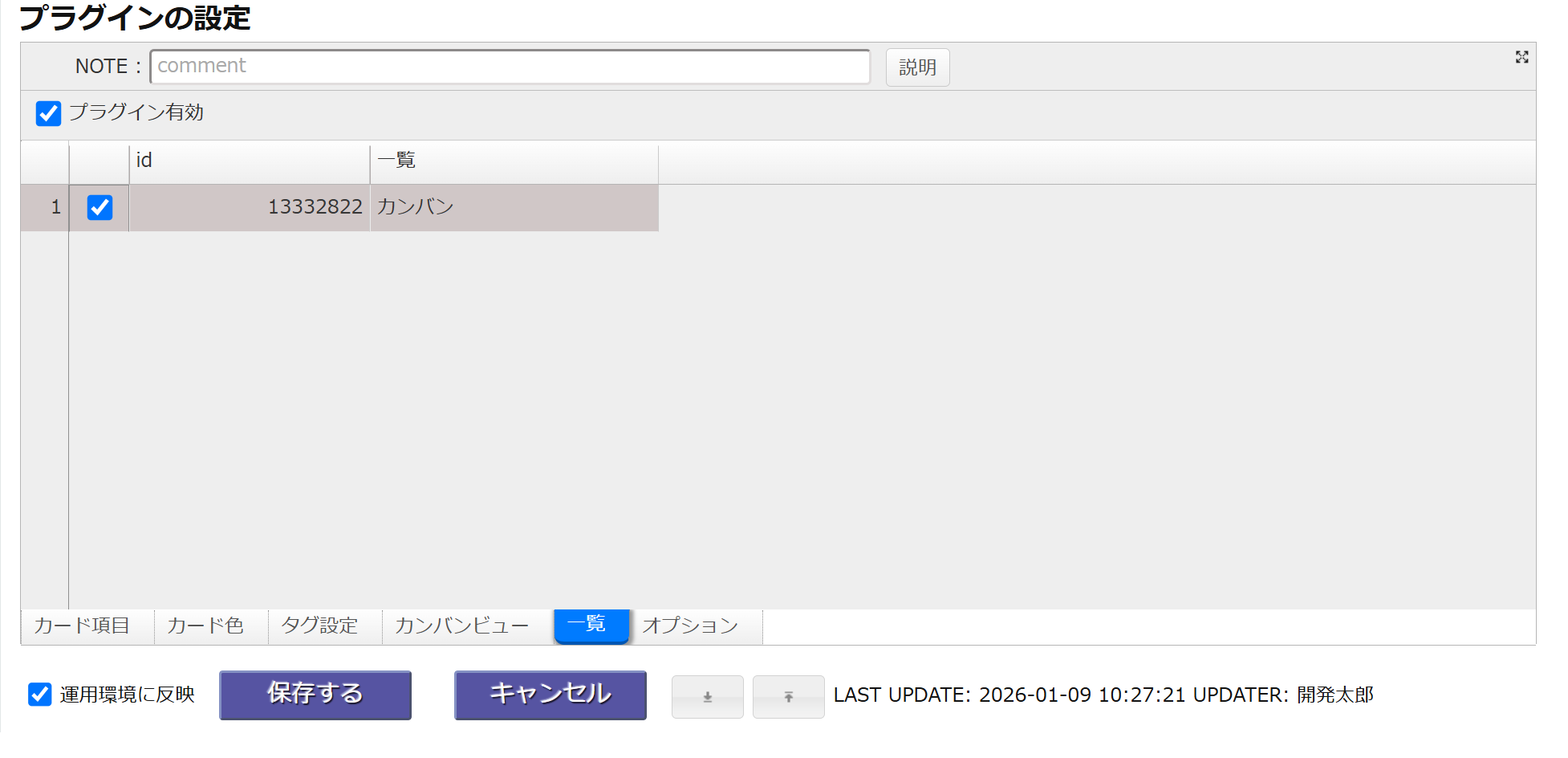Open the 説明 button

tap(918, 67)
